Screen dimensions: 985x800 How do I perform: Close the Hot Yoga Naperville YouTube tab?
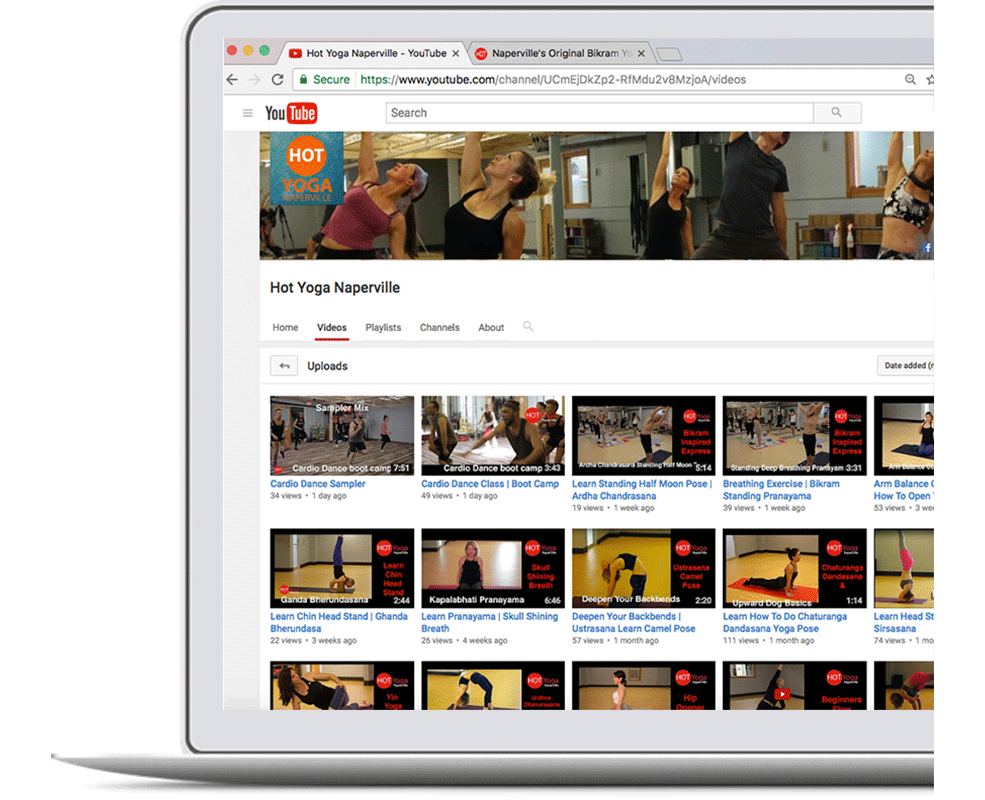[x=455, y=53]
